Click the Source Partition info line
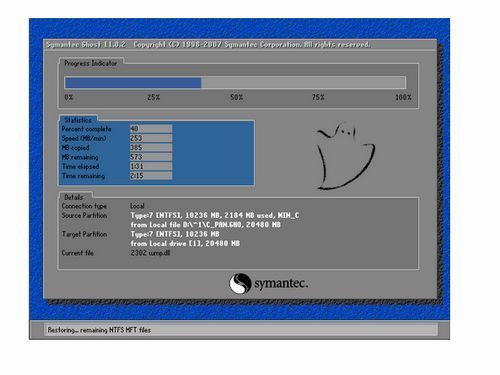The height and width of the screenshot is (375, 500). point(215,215)
